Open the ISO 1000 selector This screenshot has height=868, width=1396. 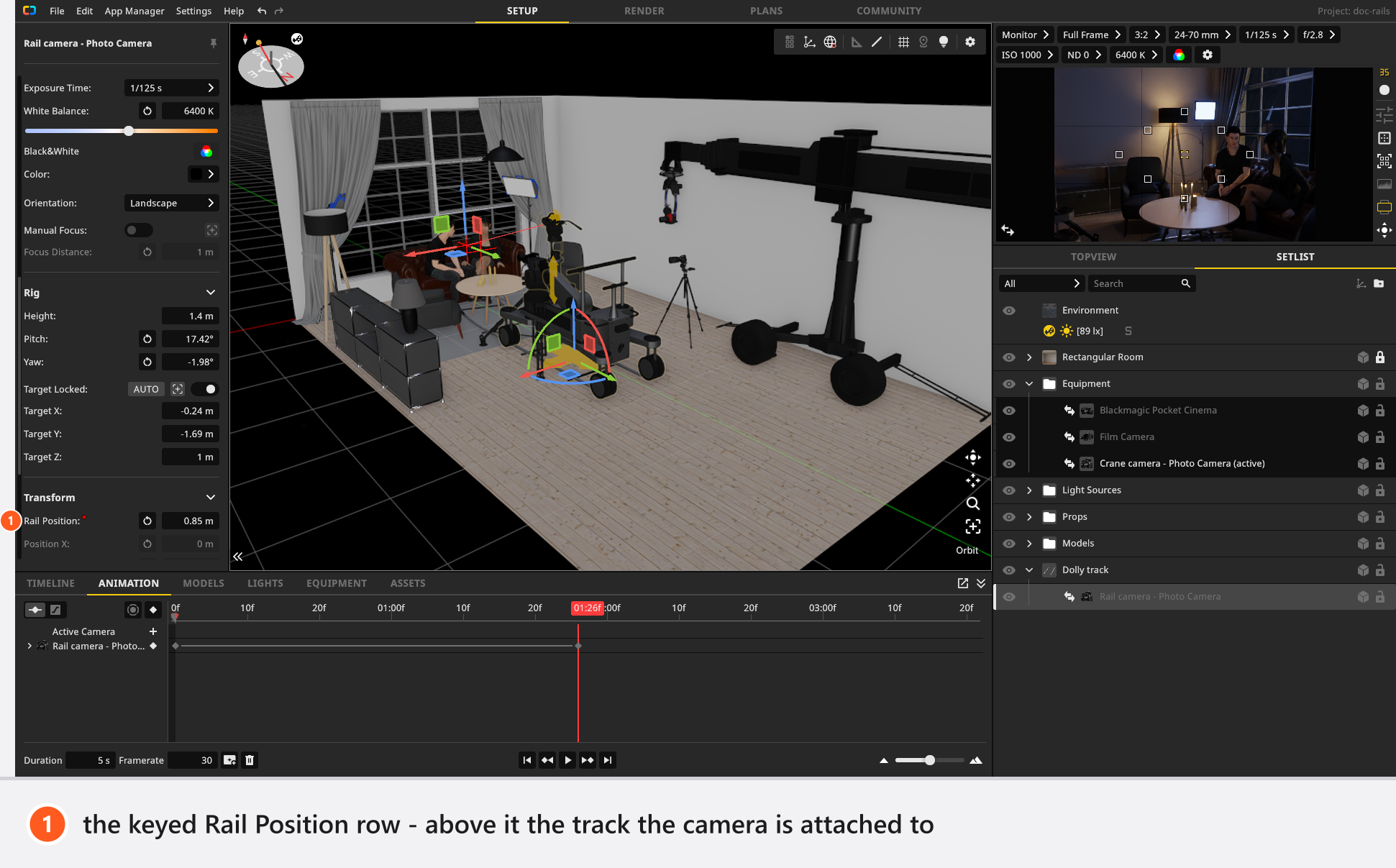click(1028, 55)
